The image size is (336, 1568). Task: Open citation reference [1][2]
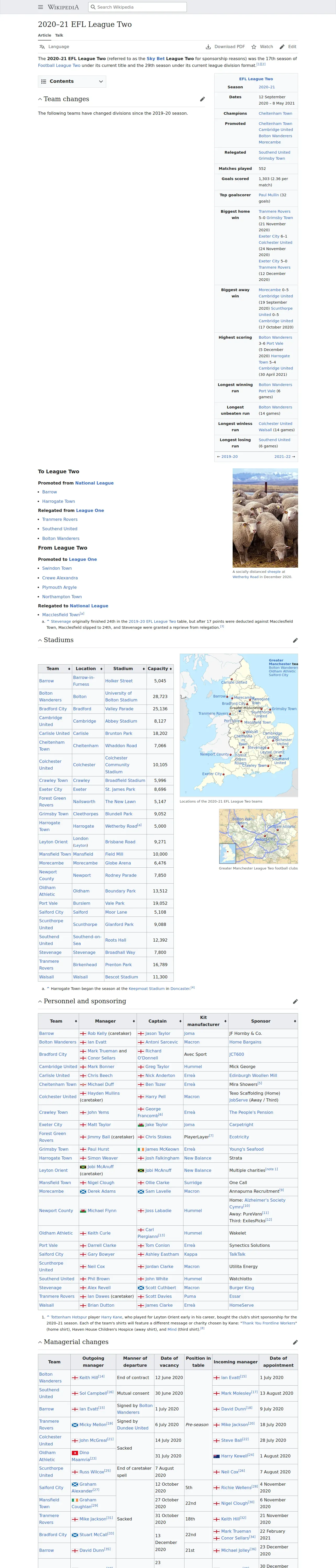(261, 64)
